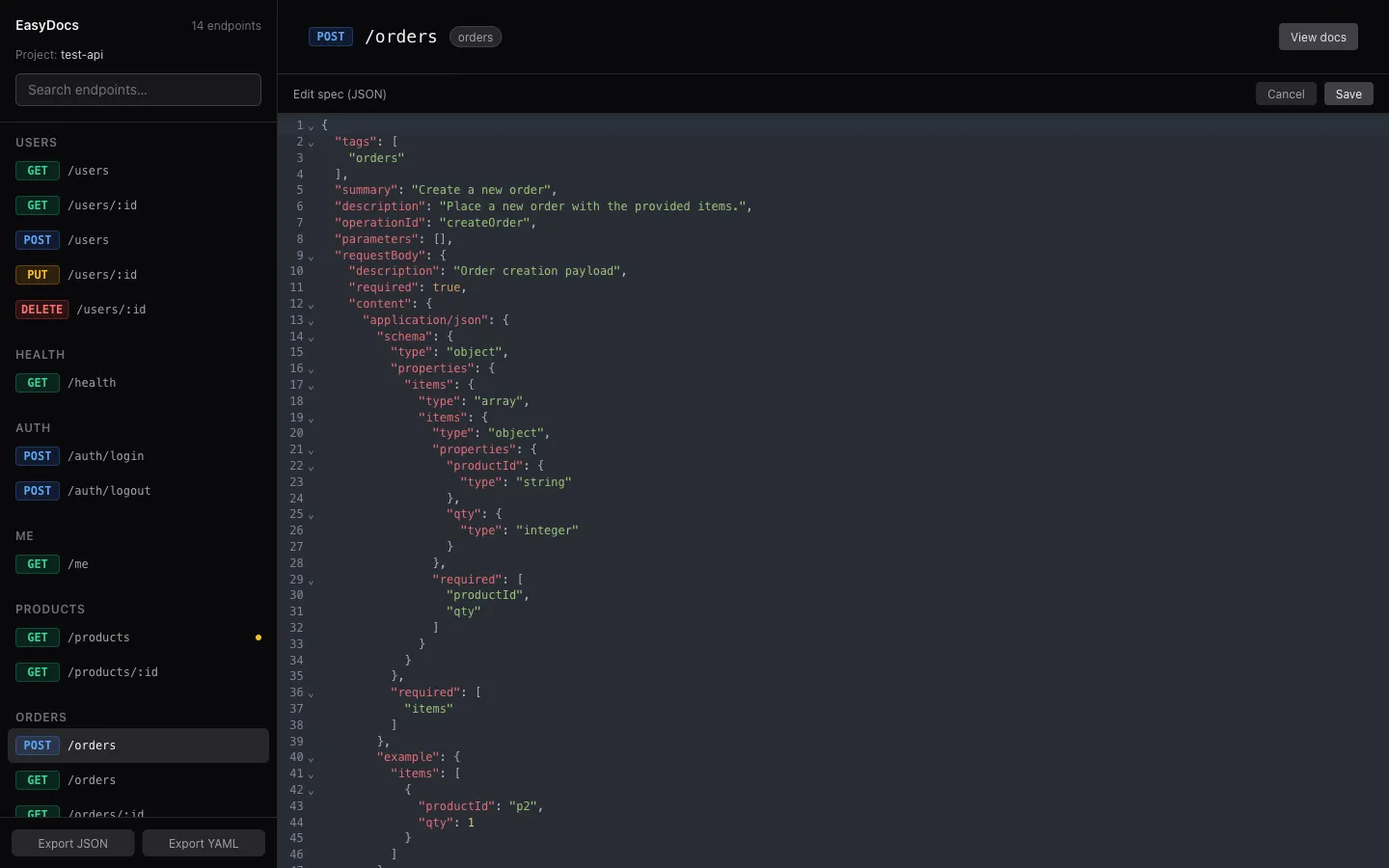Select the PUT /users/:id endpoint
Screen dimensions: 1389x868
coord(138,275)
